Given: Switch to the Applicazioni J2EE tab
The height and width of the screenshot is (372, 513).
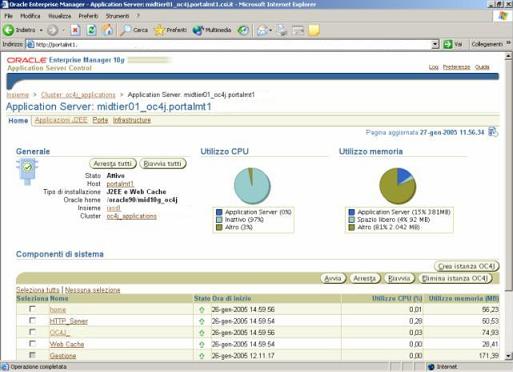Looking at the screenshot, I should point(61,120).
